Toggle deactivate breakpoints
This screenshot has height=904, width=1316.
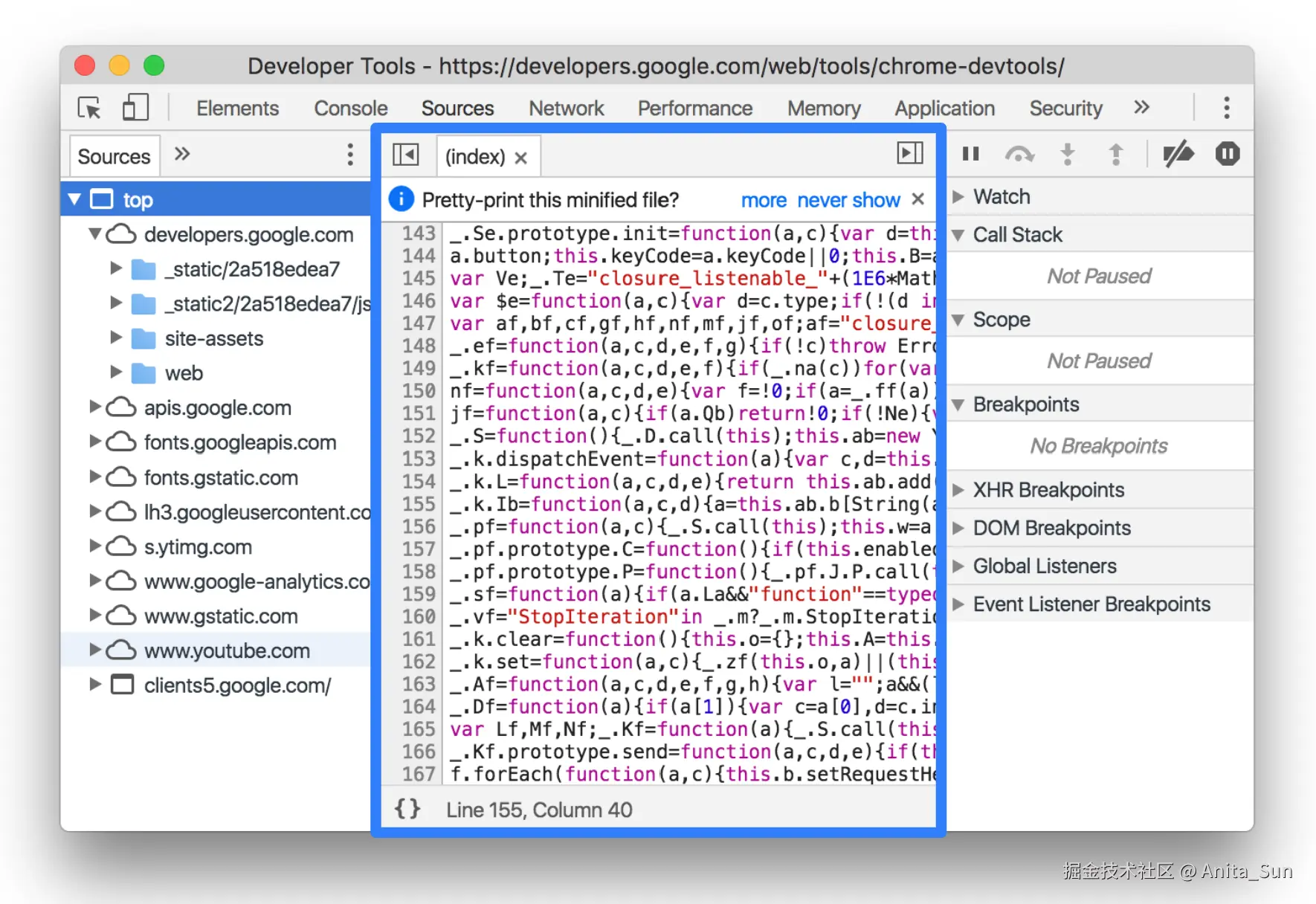point(1178,154)
